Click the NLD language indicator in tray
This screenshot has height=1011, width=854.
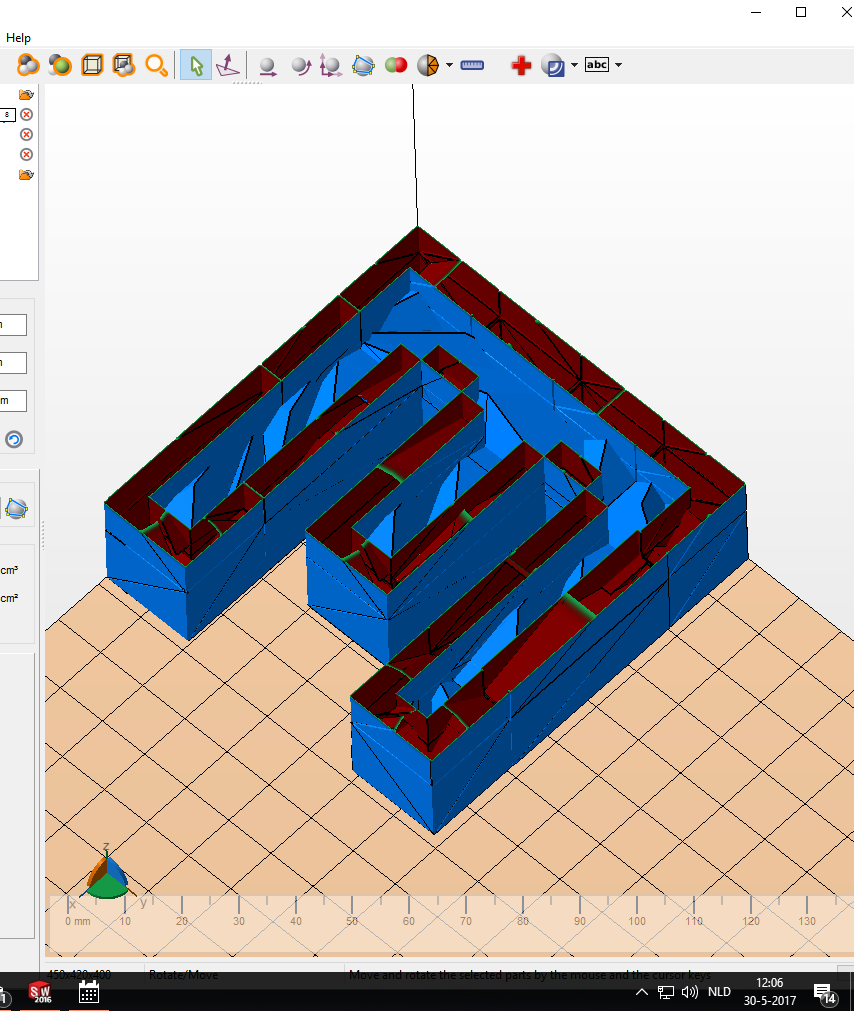[x=719, y=993]
